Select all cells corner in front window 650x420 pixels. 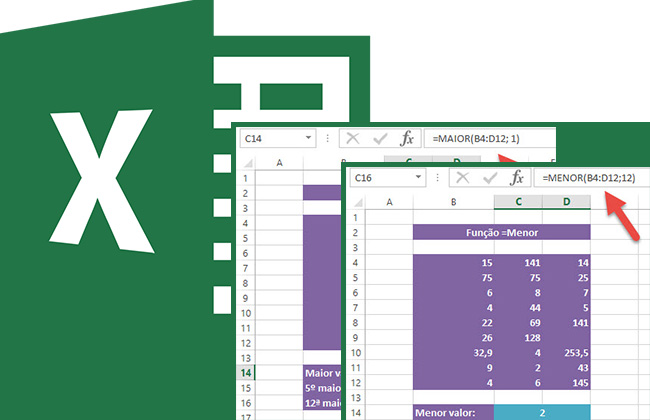click(358, 202)
